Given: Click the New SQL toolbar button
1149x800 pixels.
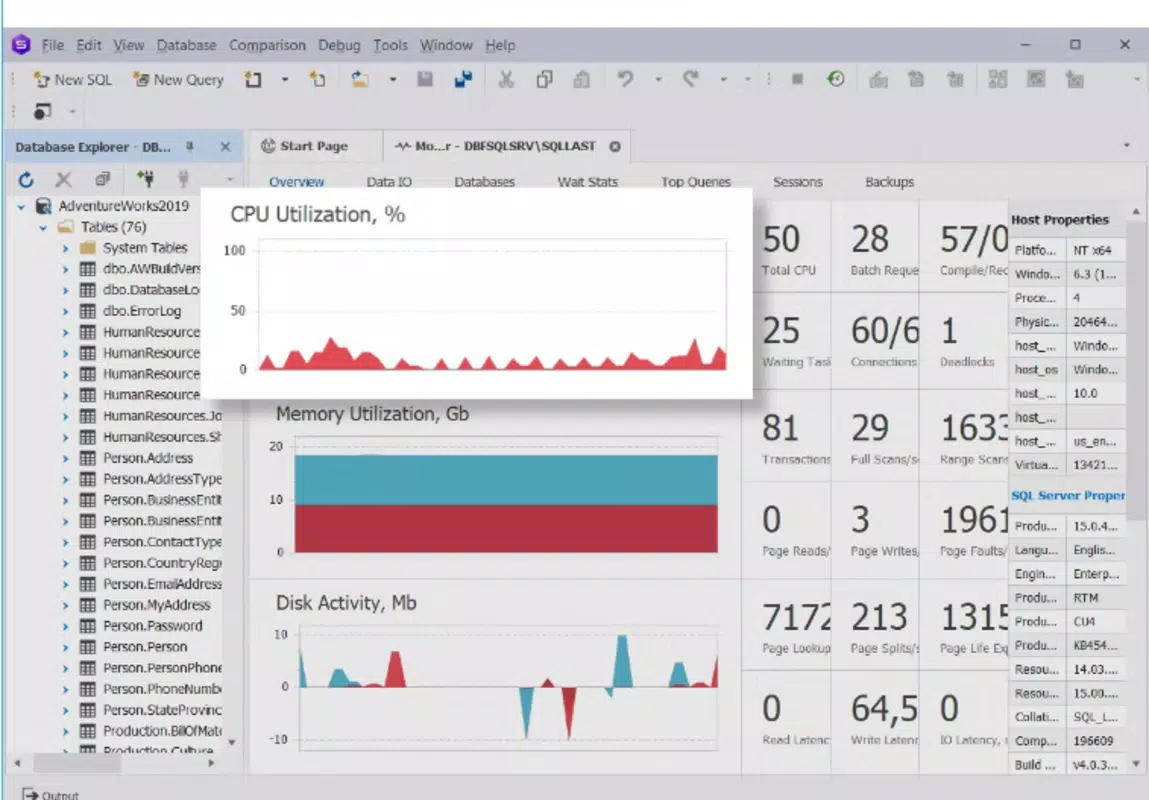Looking at the screenshot, I should tap(73, 80).
